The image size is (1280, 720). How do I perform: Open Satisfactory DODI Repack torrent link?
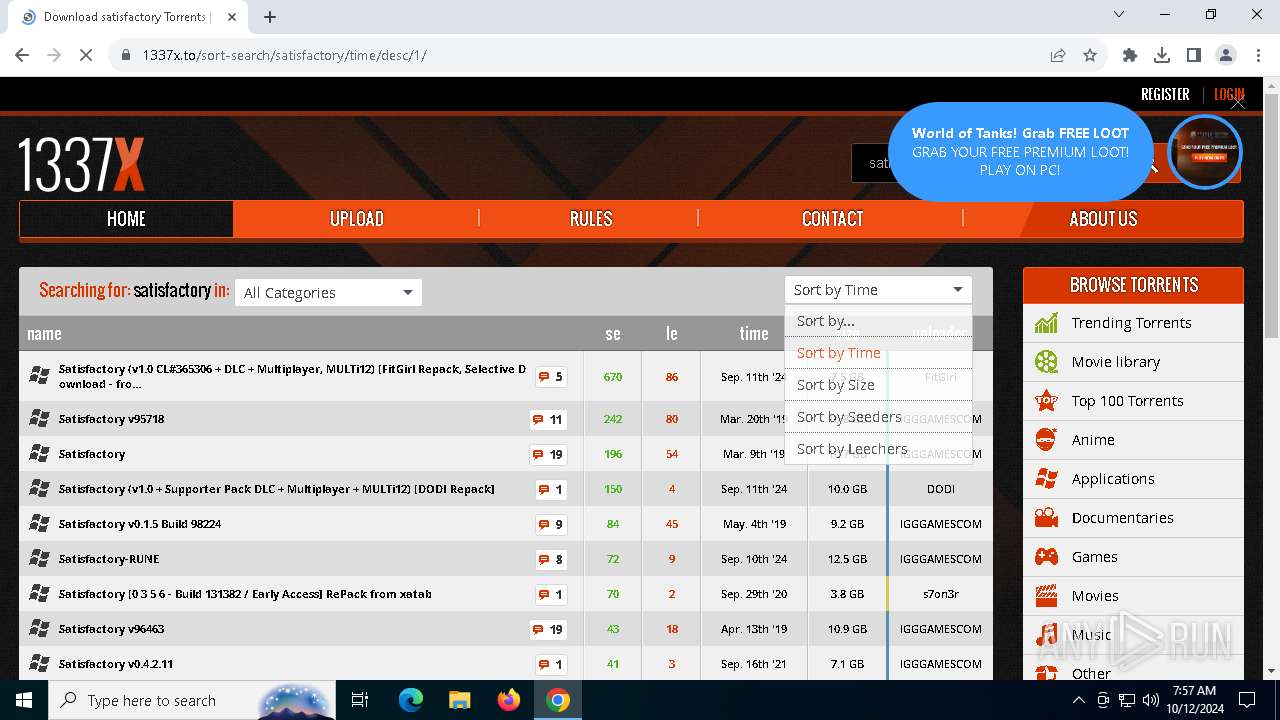tap(276, 489)
